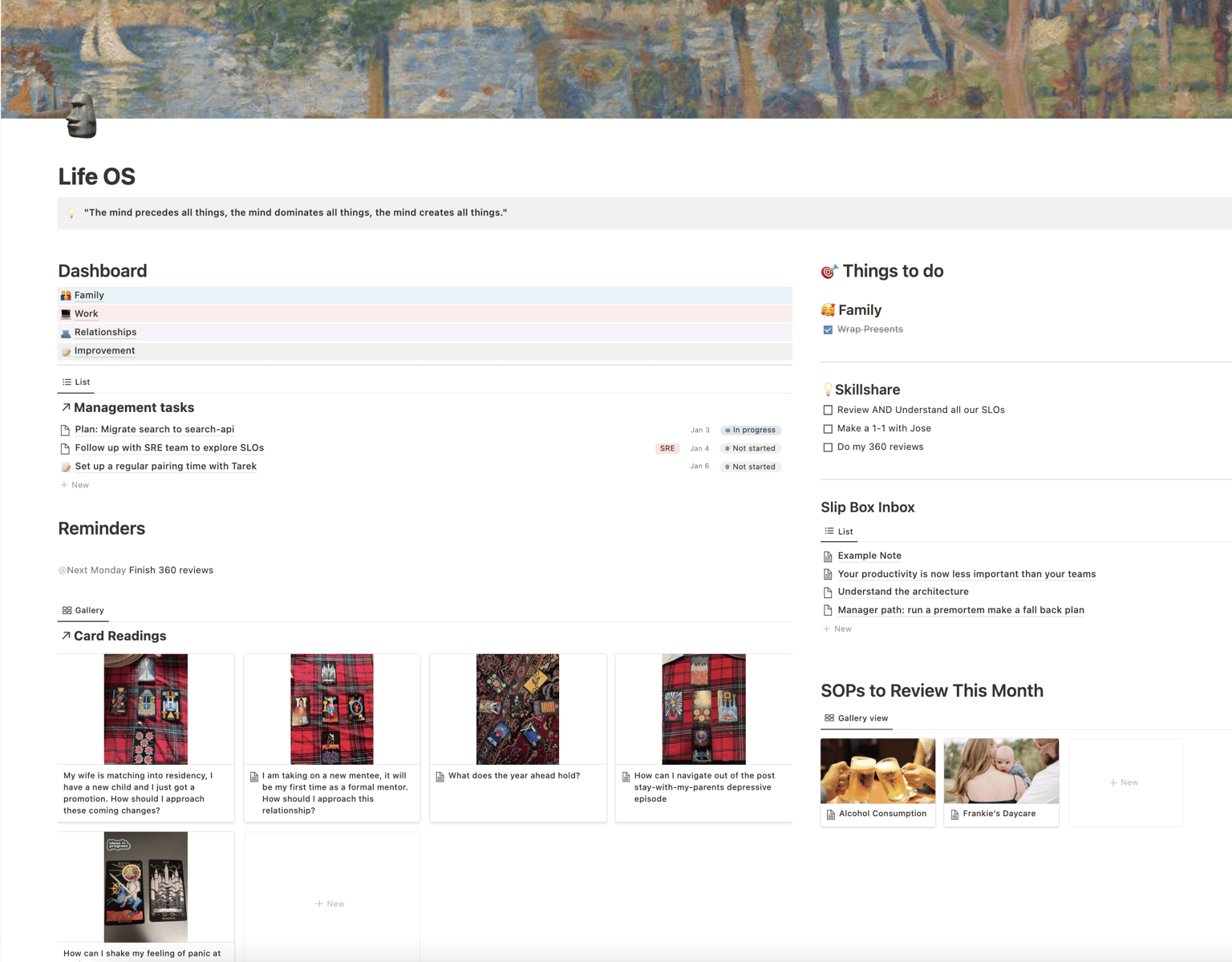This screenshot has height=962, width=1232.
Task: Click the lightbulb icon beside Skillshare
Action: tap(828, 390)
